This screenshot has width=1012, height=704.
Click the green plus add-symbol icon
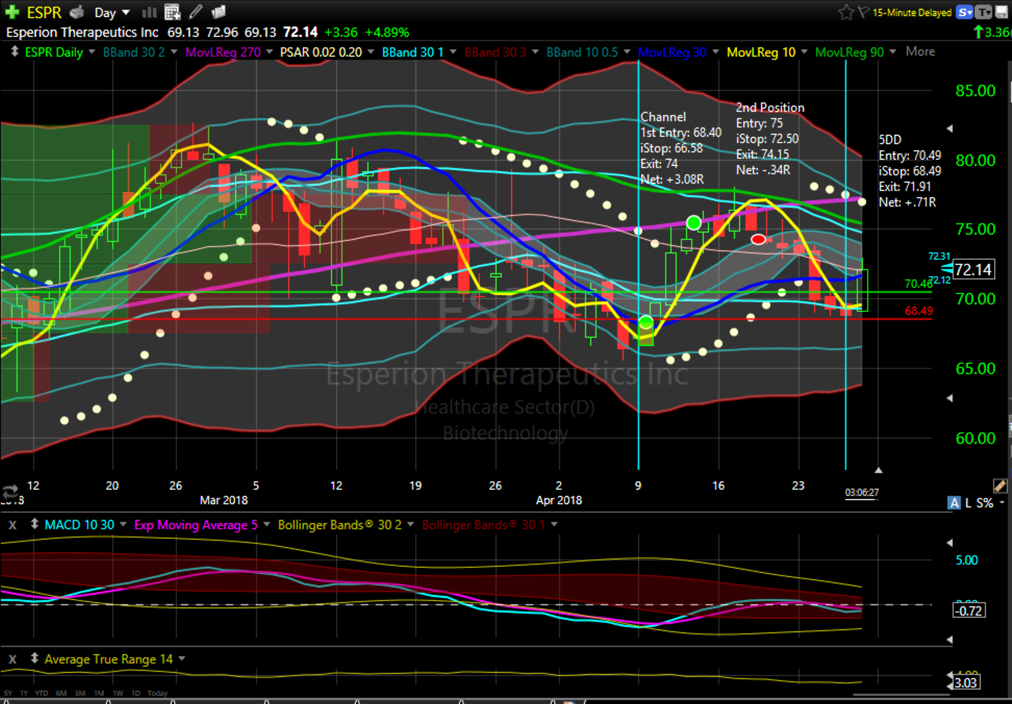(x=11, y=12)
